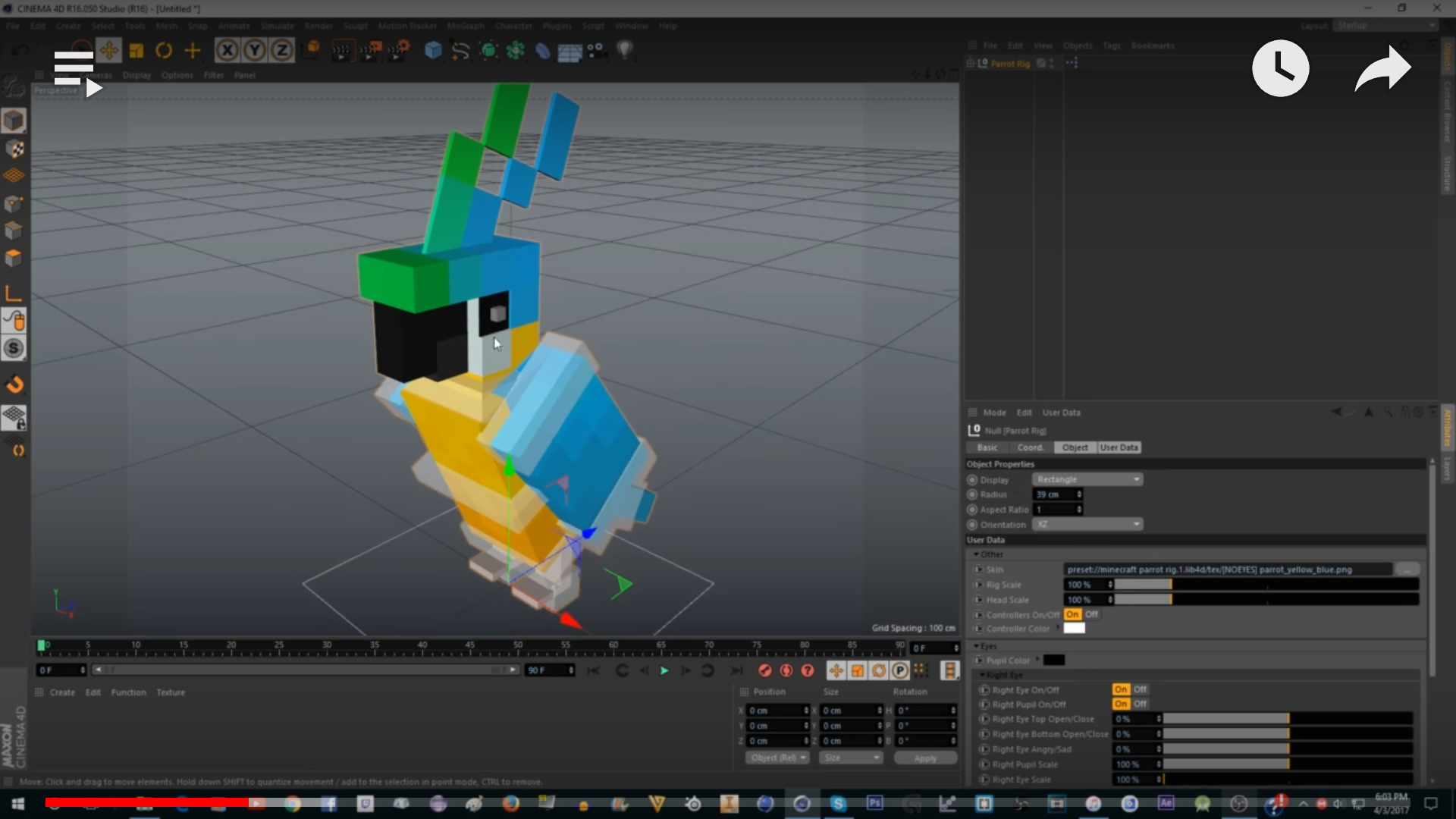Image resolution: width=1456 pixels, height=819 pixels.
Task: Toggle Rotation keying button in timeline bar
Action: (x=879, y=670)
